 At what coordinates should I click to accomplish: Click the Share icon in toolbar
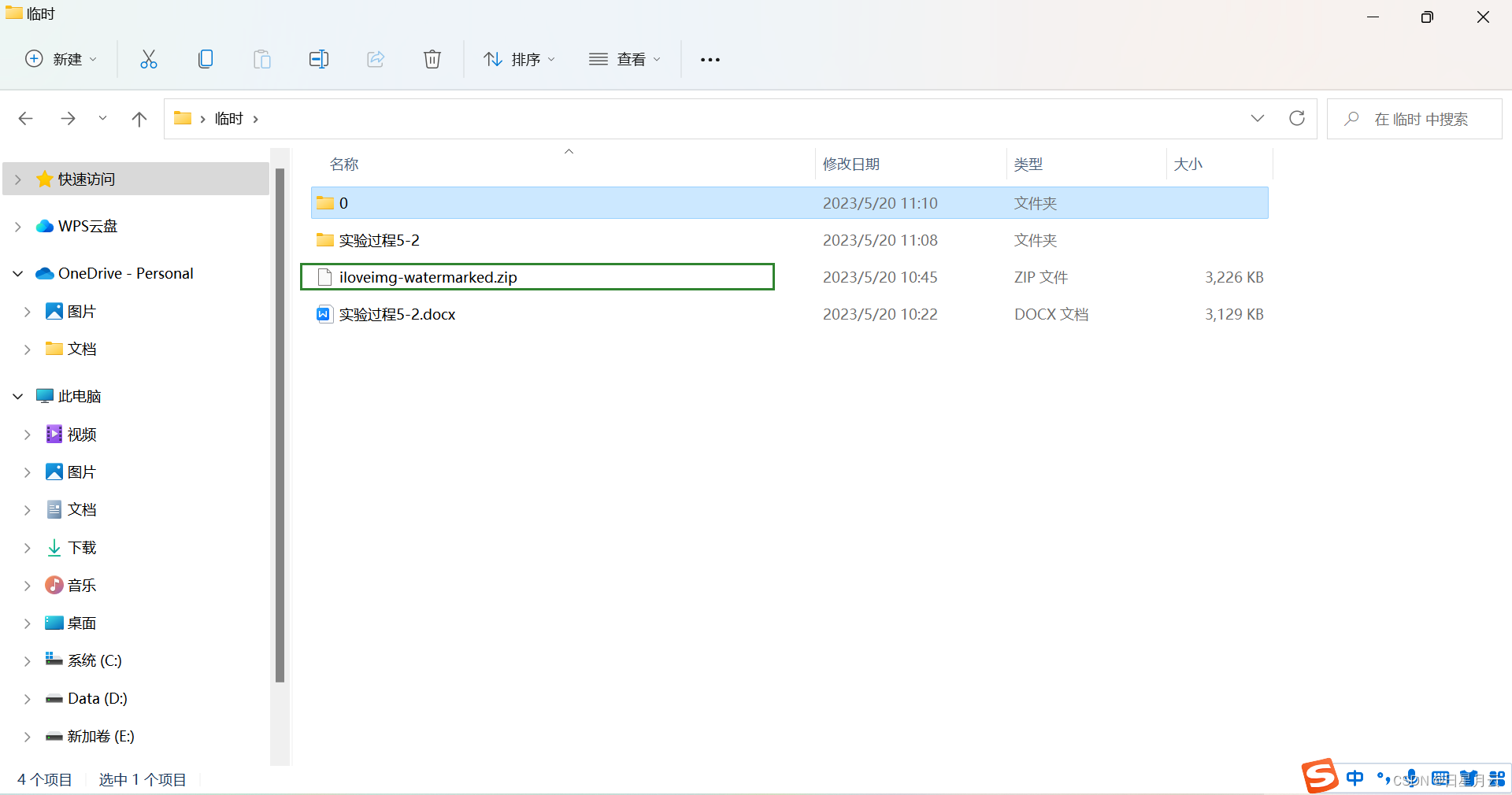pos(376,59)
